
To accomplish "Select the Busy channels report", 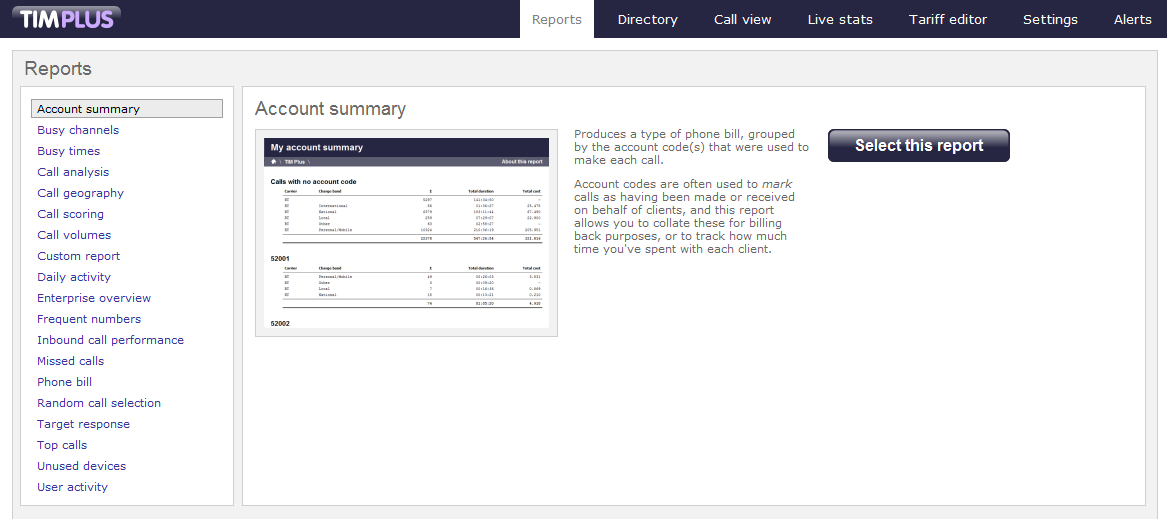I will pyautogui.click(x=78, y=130).
